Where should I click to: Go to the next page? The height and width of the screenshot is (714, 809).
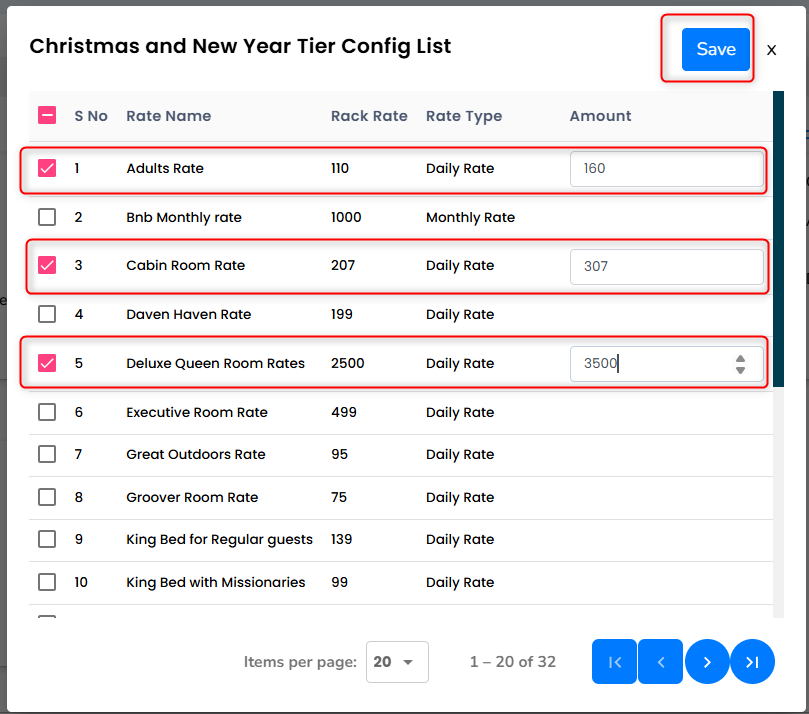pyautogui.click(x=707, y=662)
